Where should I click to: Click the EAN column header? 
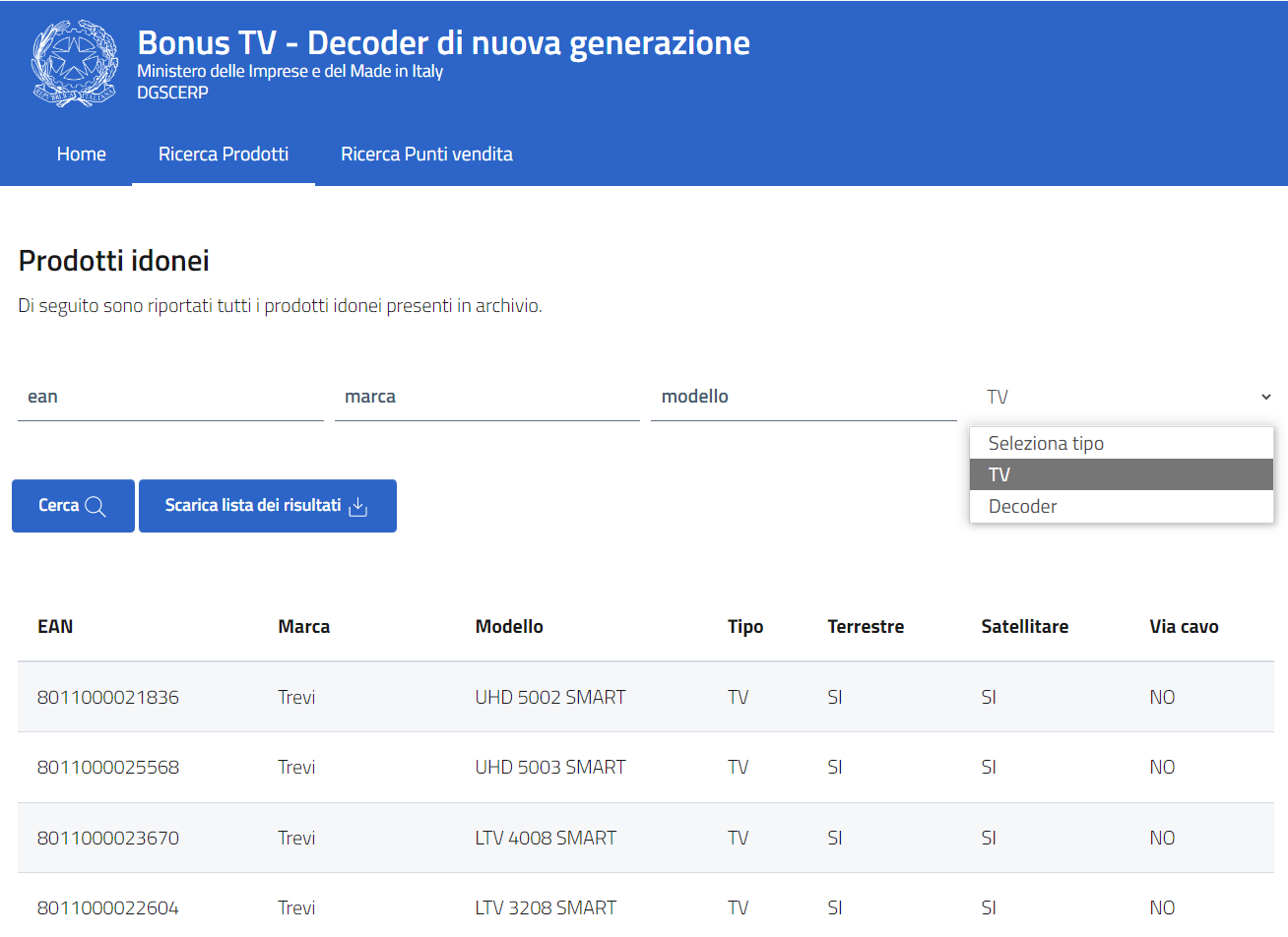(55, 626)
